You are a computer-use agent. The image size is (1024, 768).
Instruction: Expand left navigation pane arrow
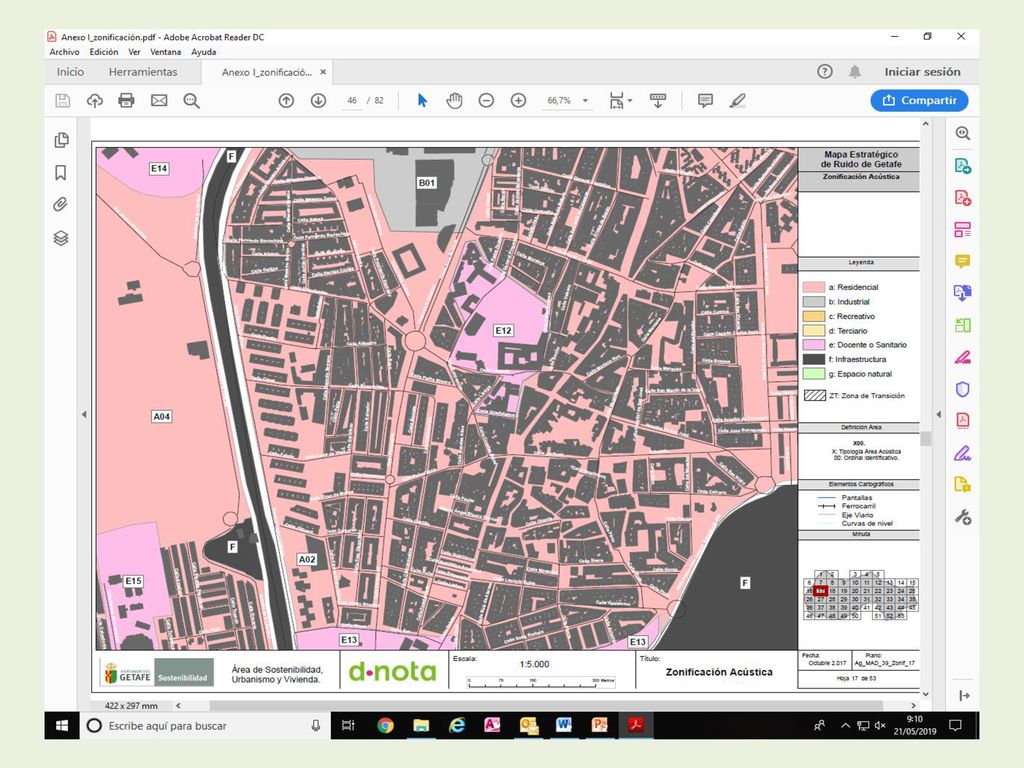pos(84,414)
